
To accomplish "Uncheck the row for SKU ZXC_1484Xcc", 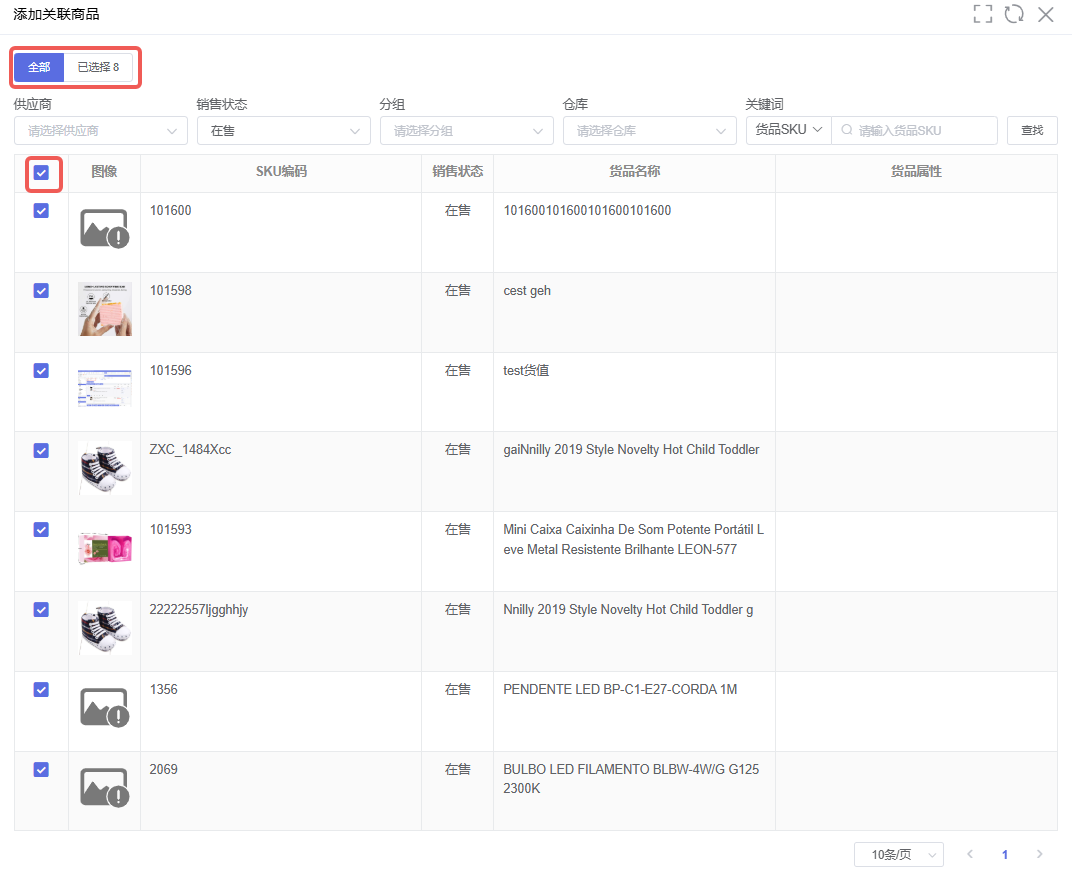I will pos(41,450).
